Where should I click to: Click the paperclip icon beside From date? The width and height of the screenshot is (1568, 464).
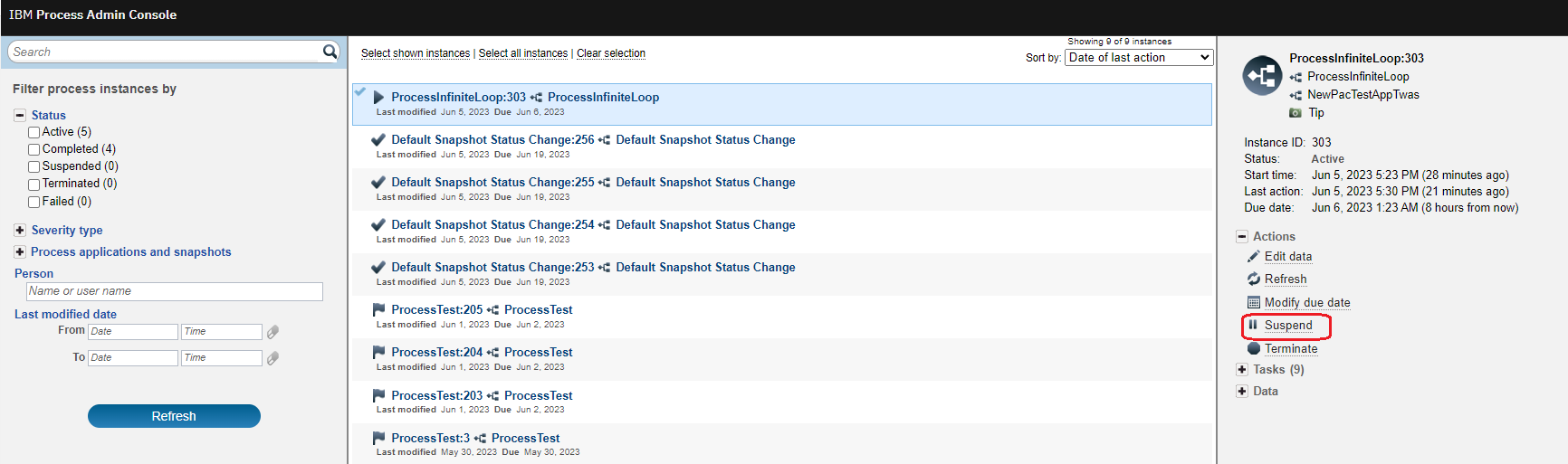[x=272, y=332]
